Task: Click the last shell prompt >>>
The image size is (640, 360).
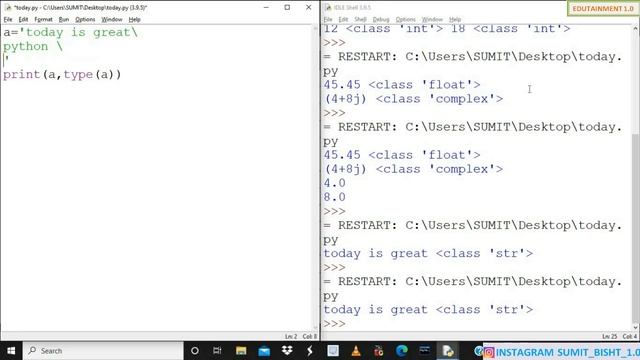Action: pyautogui.click(x=334, y=324)
